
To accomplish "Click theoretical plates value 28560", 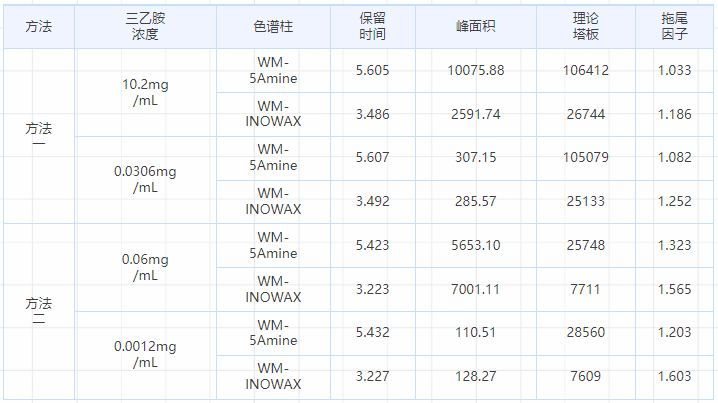I will point(586,332).
